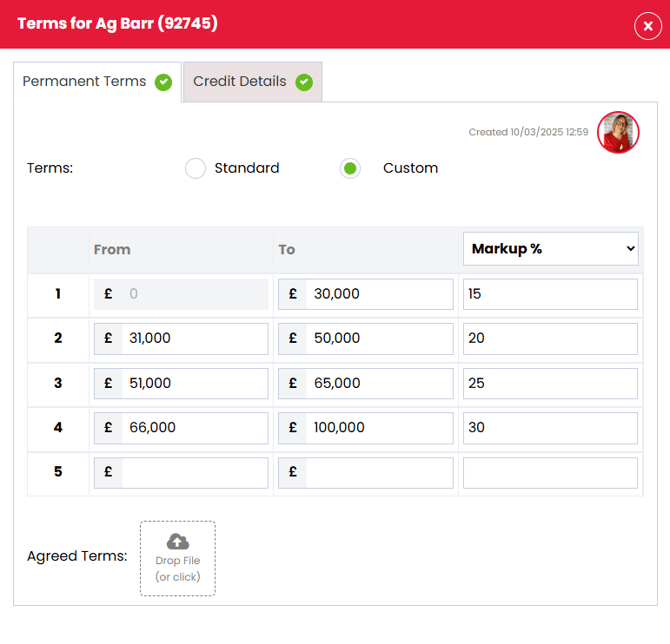Click the creator's profile avatar
670x644 pixels.
click(618, 132)
